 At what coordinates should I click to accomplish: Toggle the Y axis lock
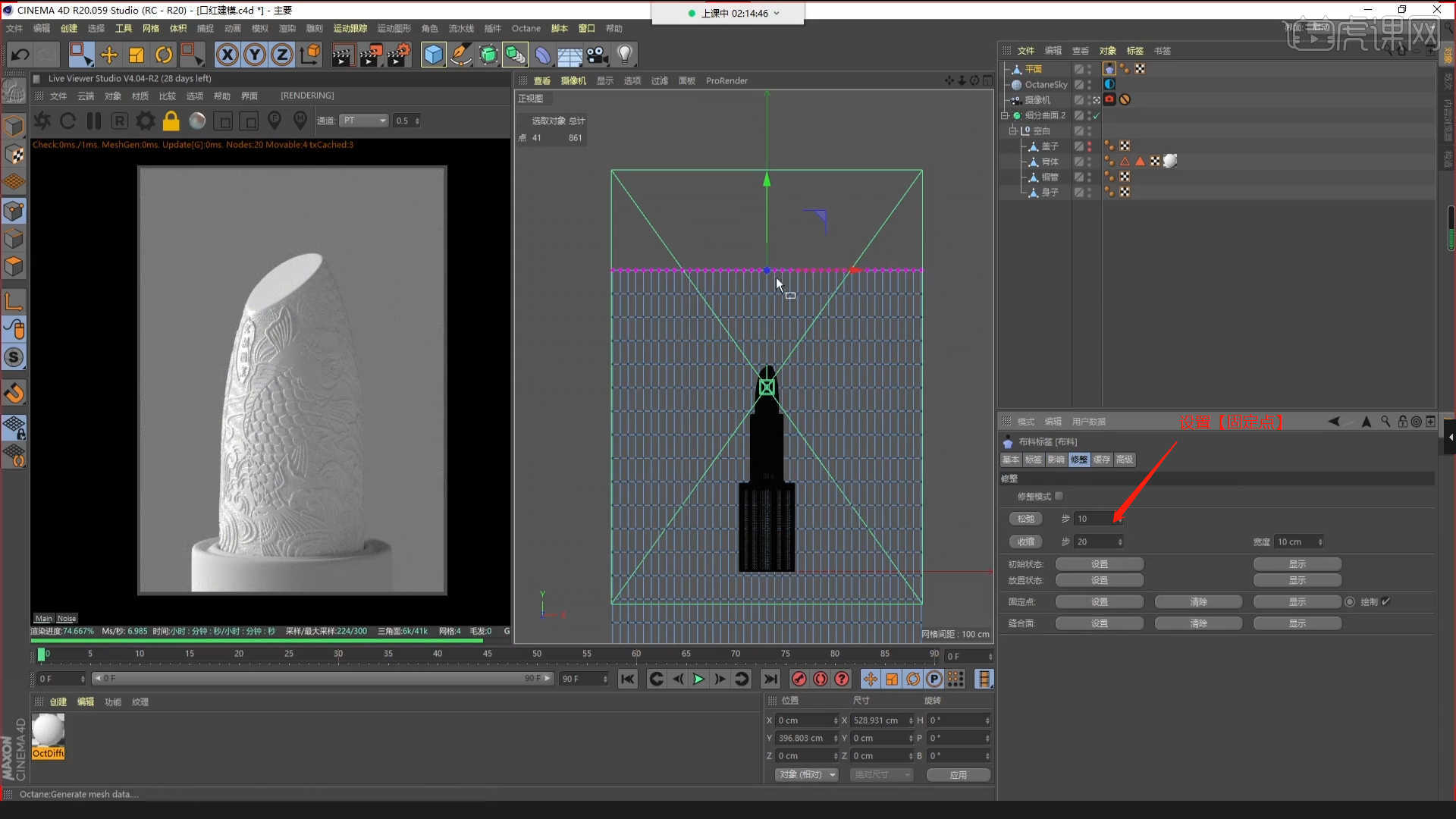click(255, 55)
